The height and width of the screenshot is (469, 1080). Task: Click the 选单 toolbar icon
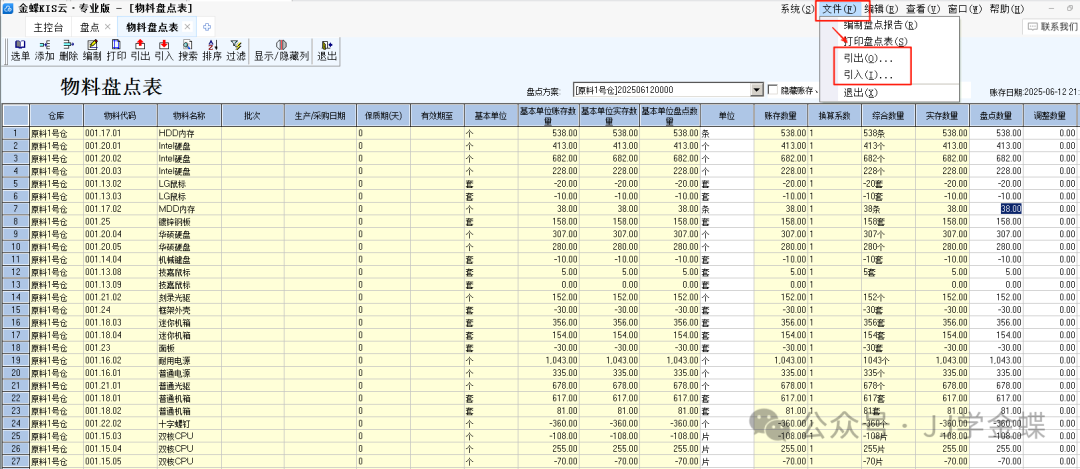tap(20, 51)
